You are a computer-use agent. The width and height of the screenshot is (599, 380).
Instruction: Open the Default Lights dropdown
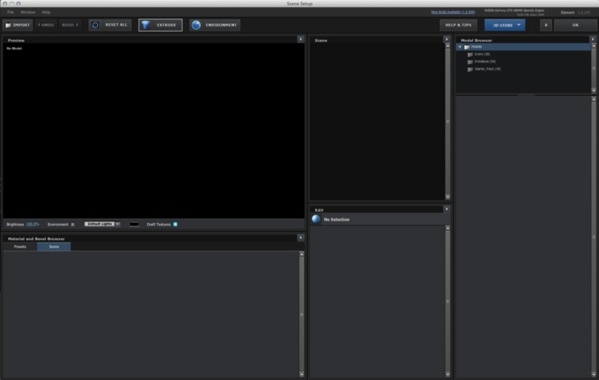click(x=102, y=224)
